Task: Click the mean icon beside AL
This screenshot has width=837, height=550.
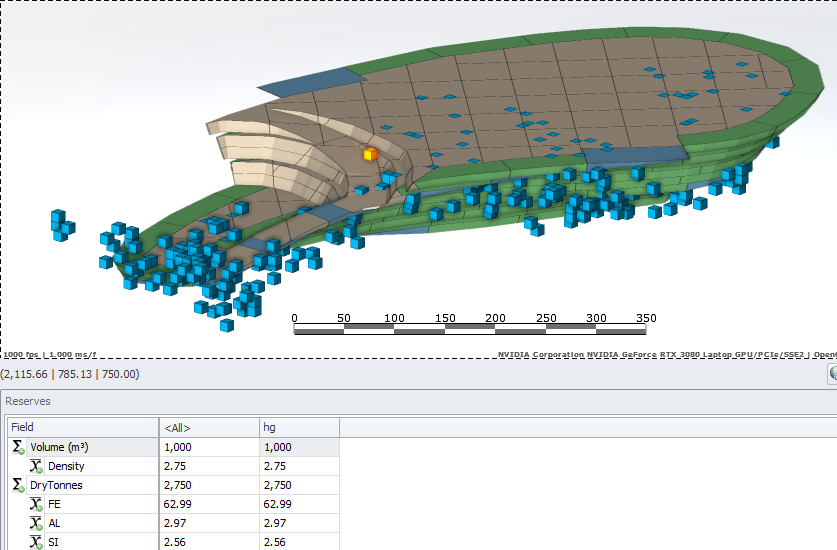Action: tap(35, 523)
